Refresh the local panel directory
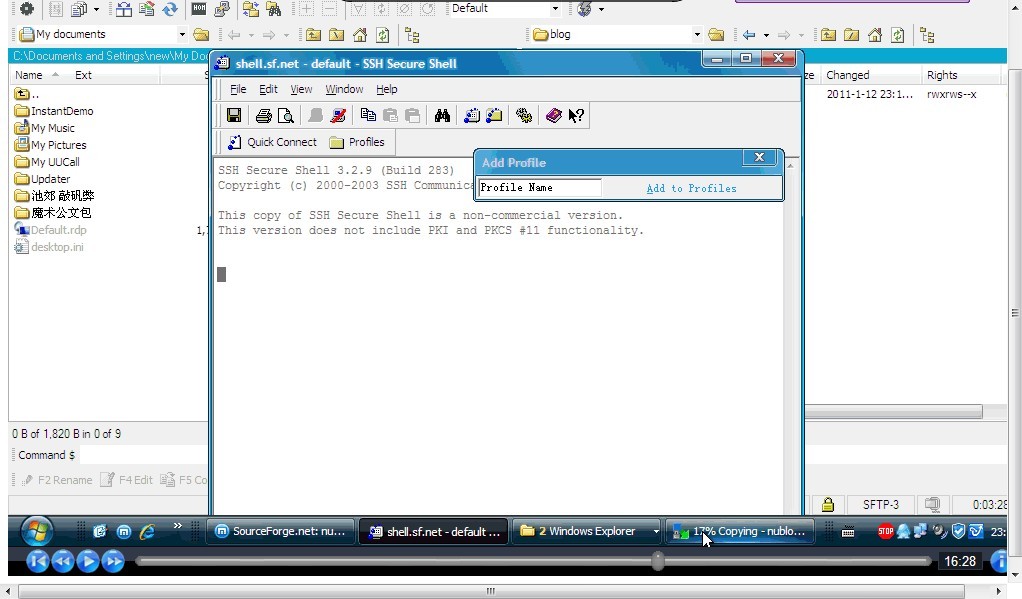This screenshot has width=1022, height=599. (383, 35)
